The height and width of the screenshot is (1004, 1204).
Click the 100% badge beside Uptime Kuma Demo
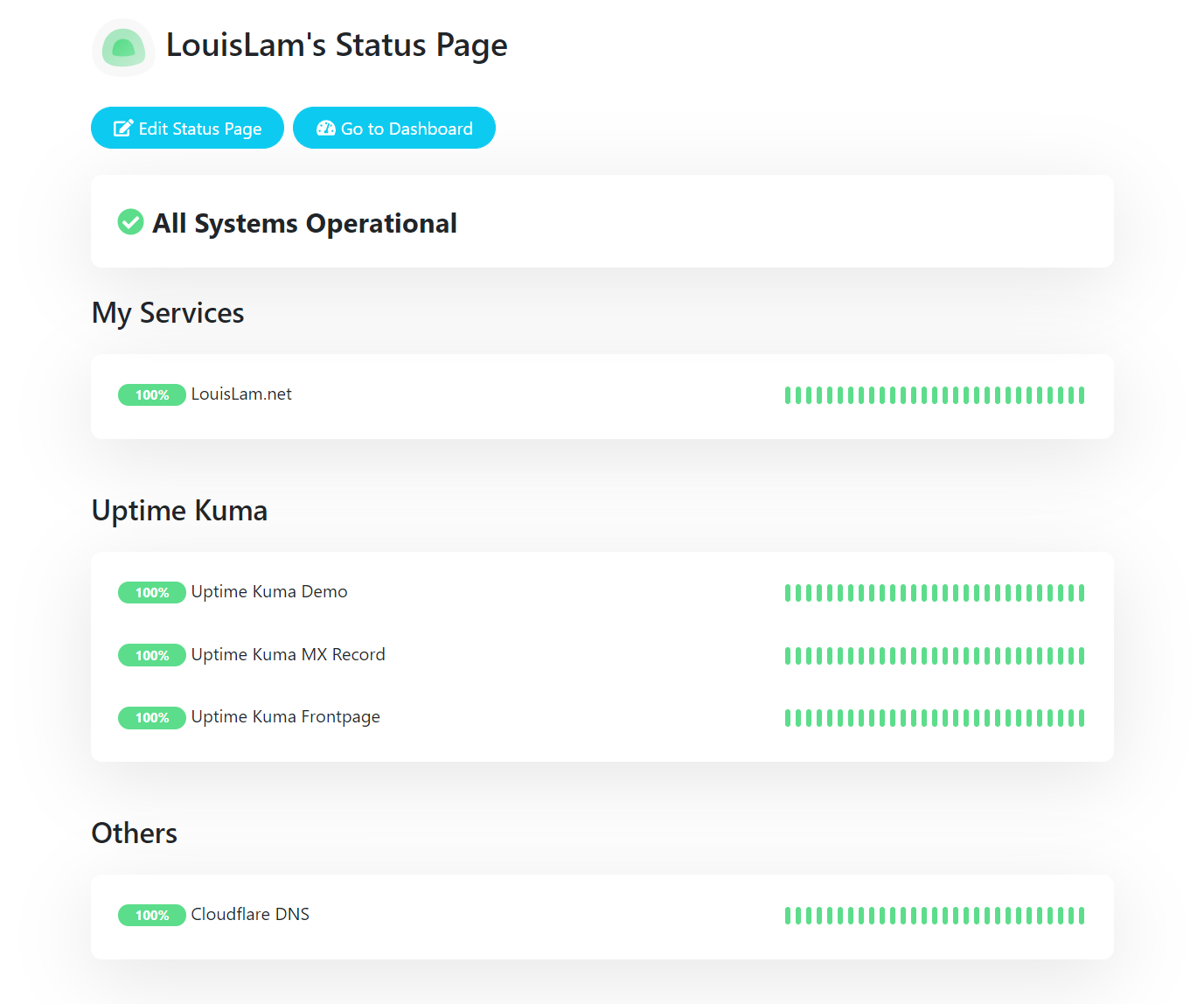click(x=151, y=592)
